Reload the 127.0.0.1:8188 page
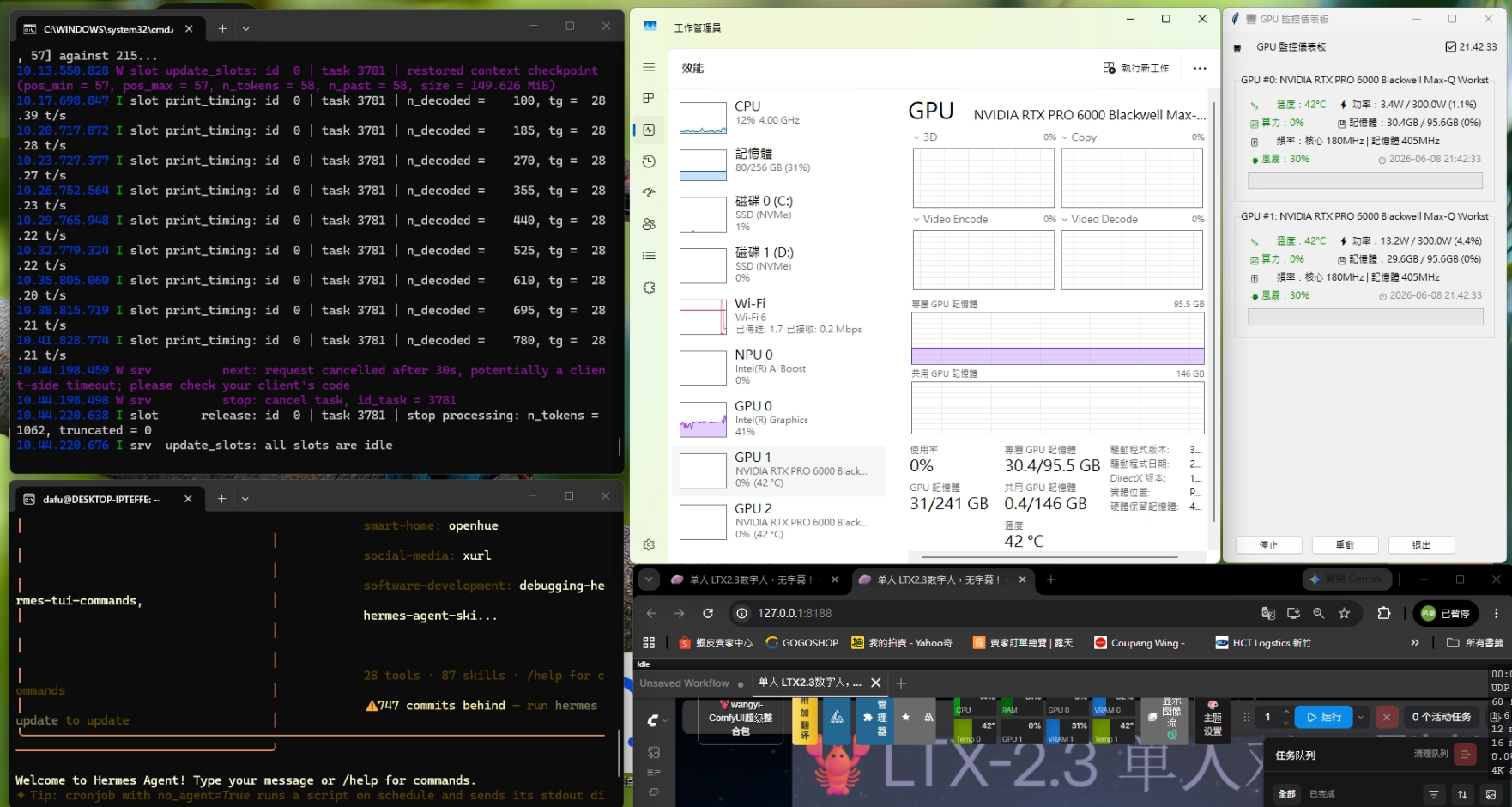Image resolution: width=1512 pixels, height=807 pixels. pyautogui.click(x=707, y=613)
